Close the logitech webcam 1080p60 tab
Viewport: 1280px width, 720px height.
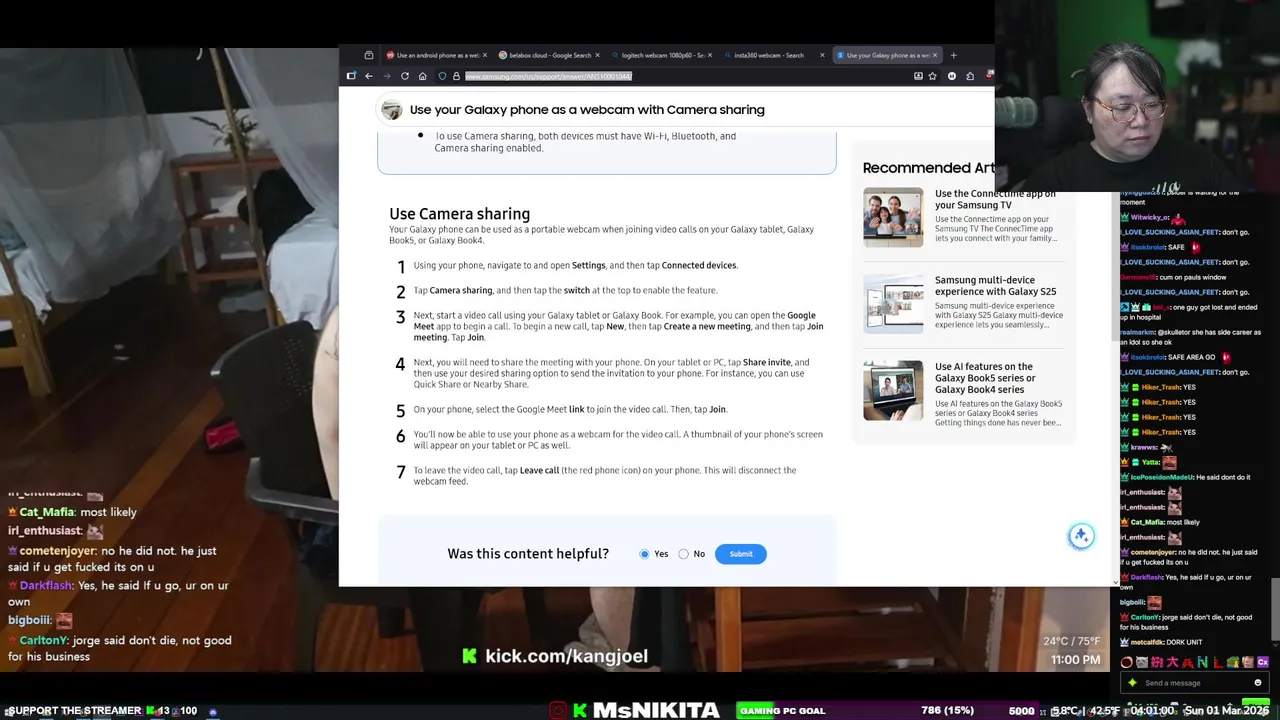click(x=710, y=55)
